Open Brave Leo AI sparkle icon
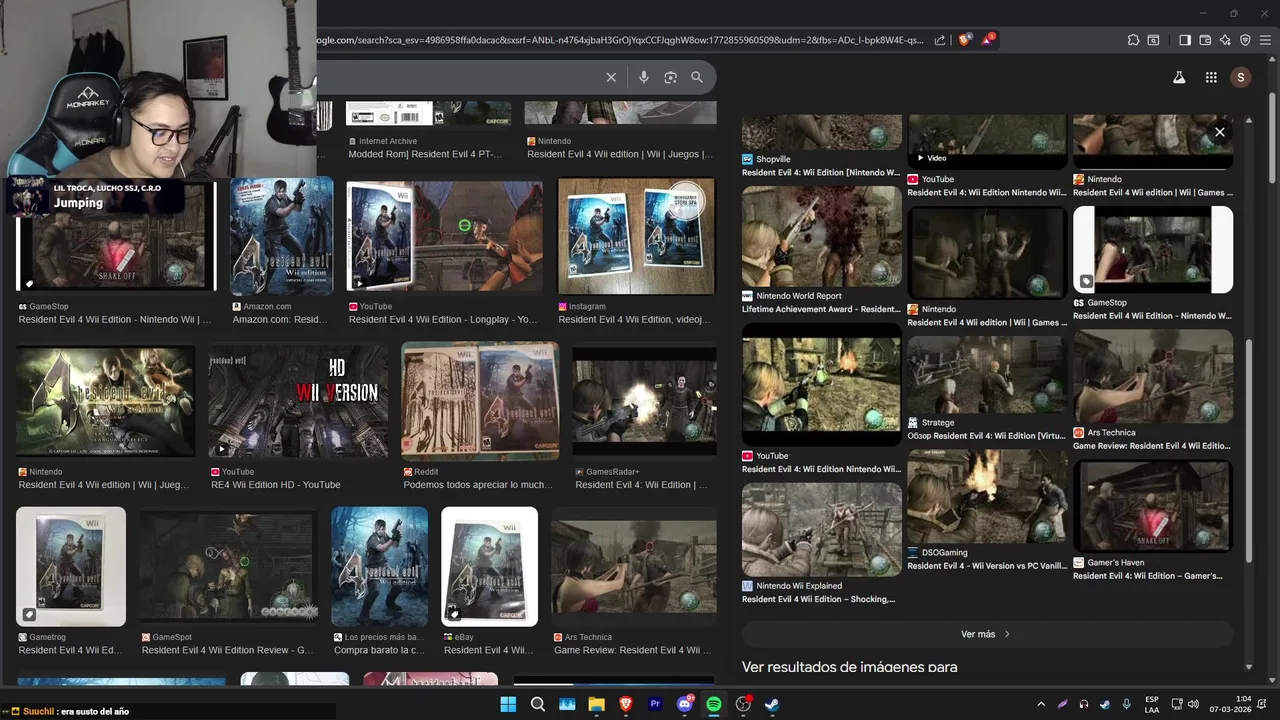Viewport: 1280px width, 720px height. tap(1225, 40)
